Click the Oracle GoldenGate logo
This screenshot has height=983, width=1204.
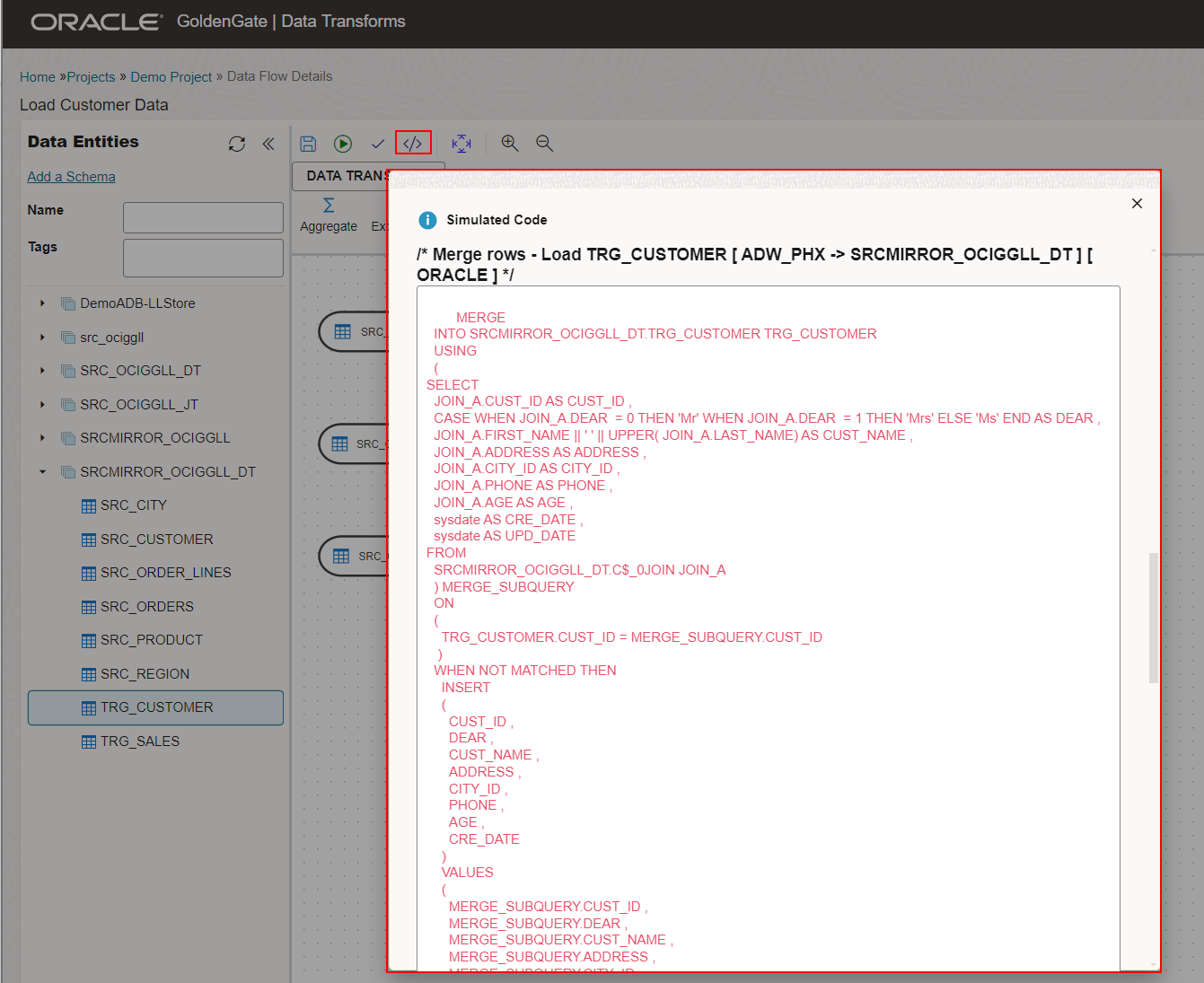click(x=94, y=23)
